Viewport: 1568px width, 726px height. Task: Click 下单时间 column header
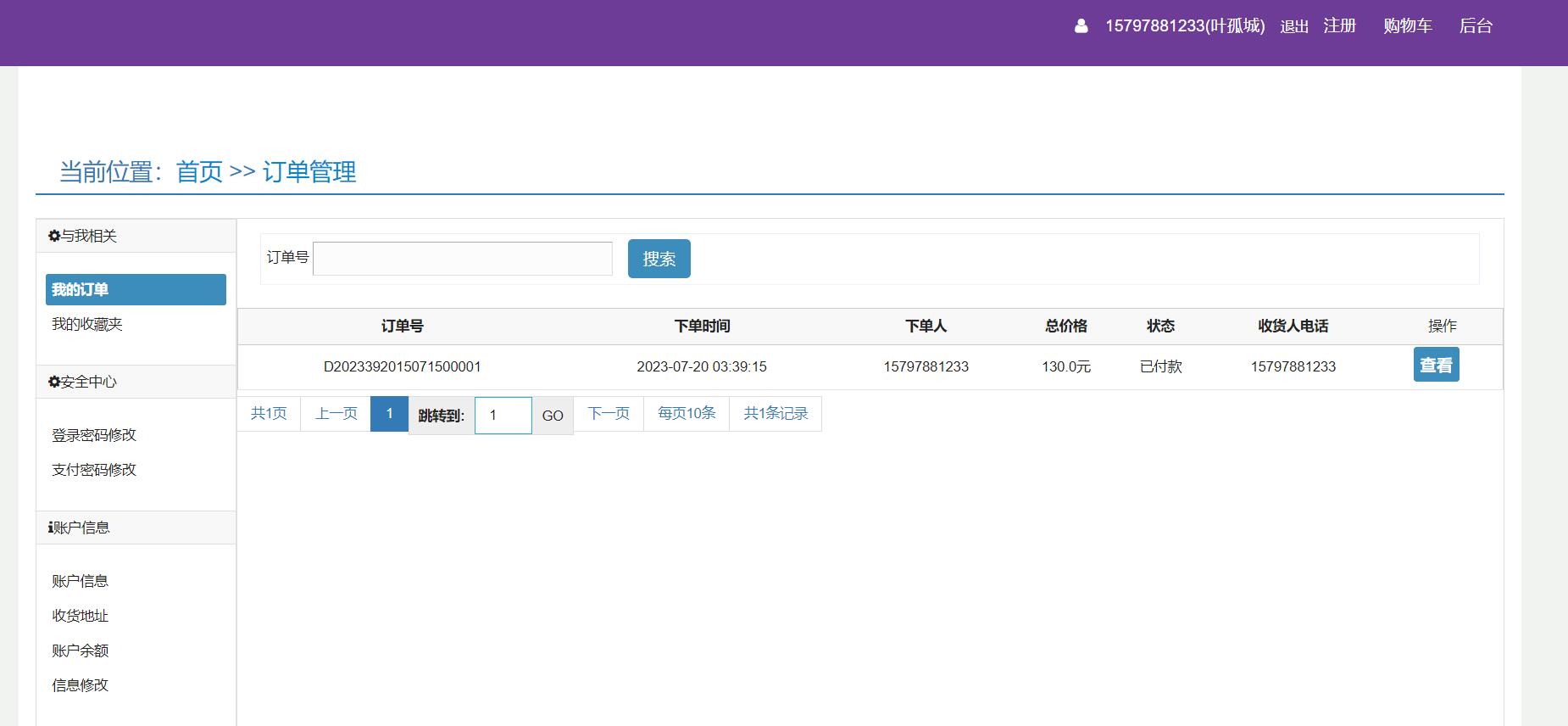pos(702,326)
